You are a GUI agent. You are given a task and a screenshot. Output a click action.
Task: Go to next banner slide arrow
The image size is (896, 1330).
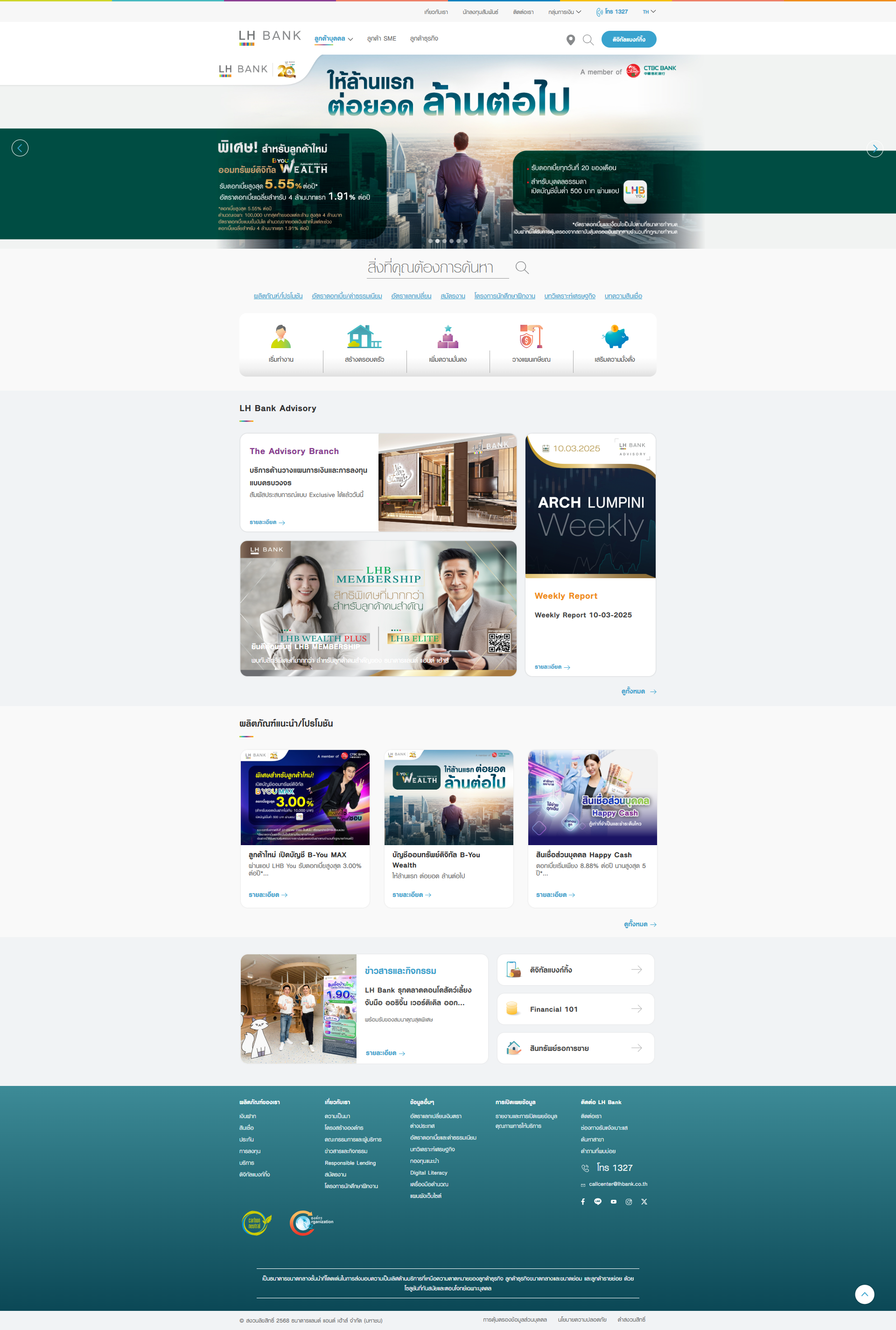(x=874, y=148)
